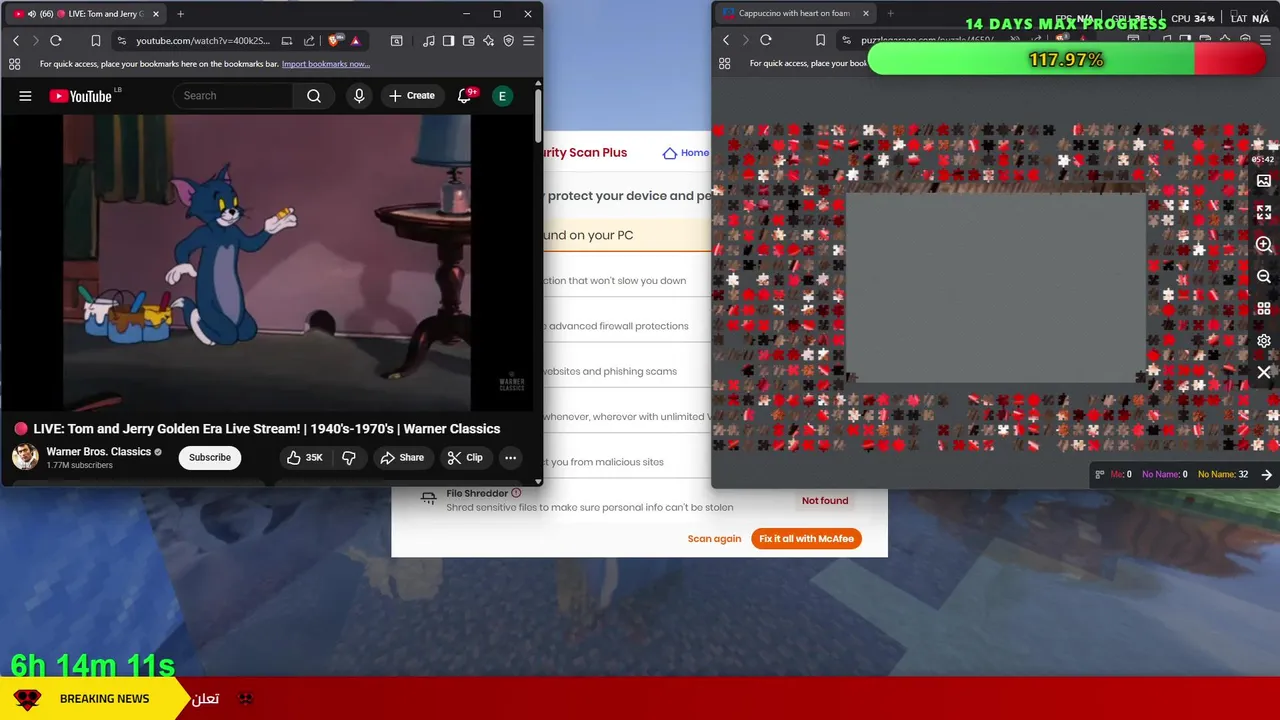Screen dimensions: 1280x720
Task: Dislike the Tom and Jerry video
Action: point(349,458)
